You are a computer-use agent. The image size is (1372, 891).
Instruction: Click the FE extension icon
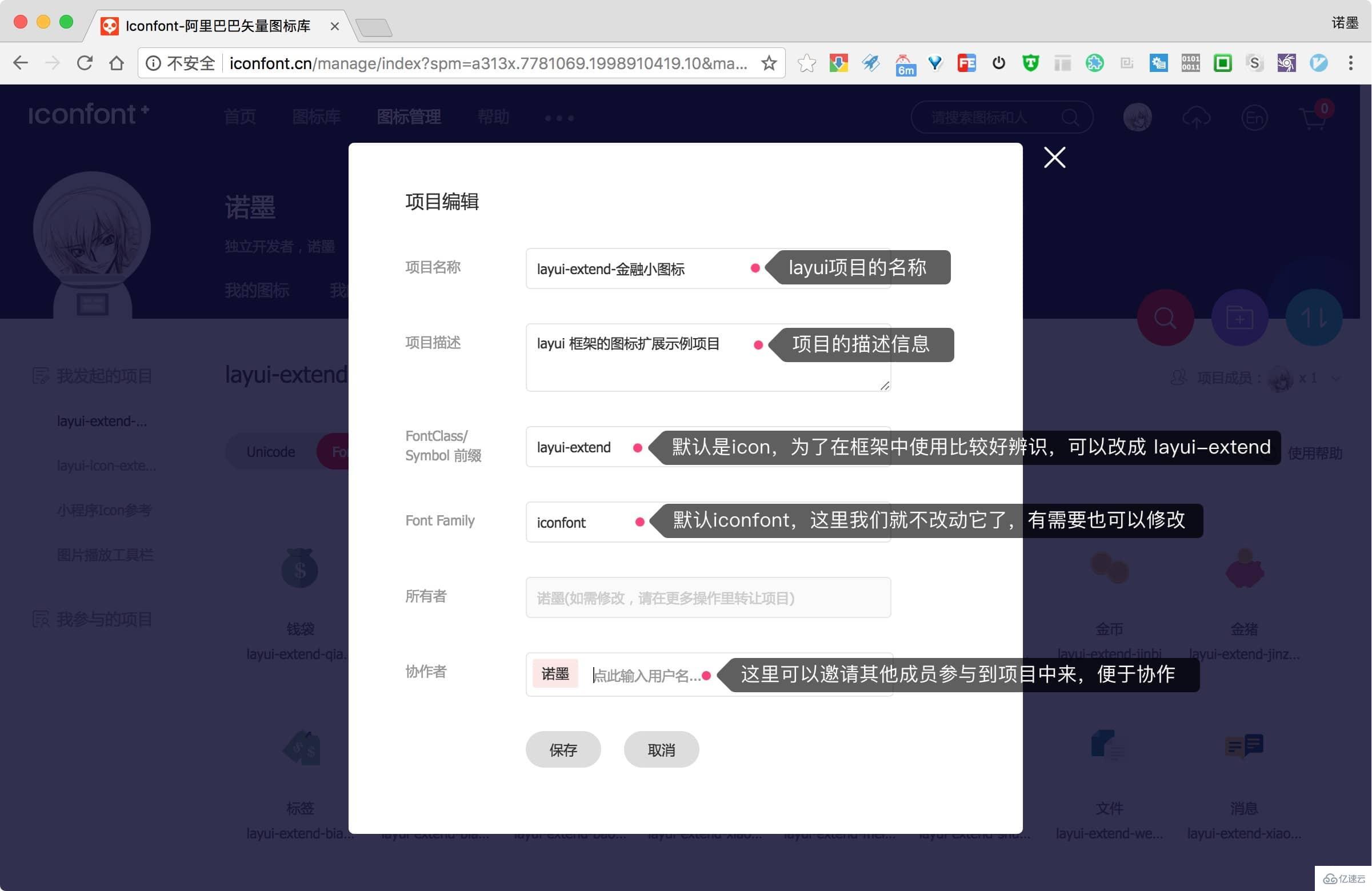(966, 63)
